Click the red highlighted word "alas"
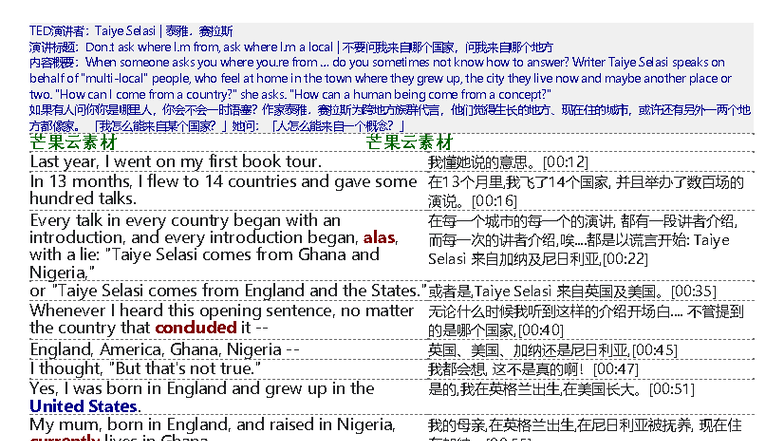Screen dimensions: 784x441 (379, 238)
